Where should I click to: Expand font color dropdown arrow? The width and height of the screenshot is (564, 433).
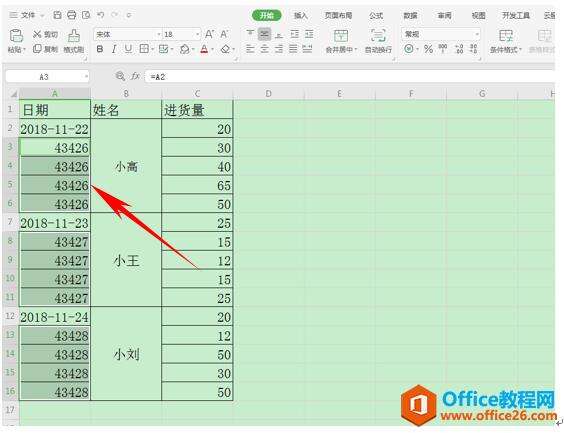click(213, 49)
